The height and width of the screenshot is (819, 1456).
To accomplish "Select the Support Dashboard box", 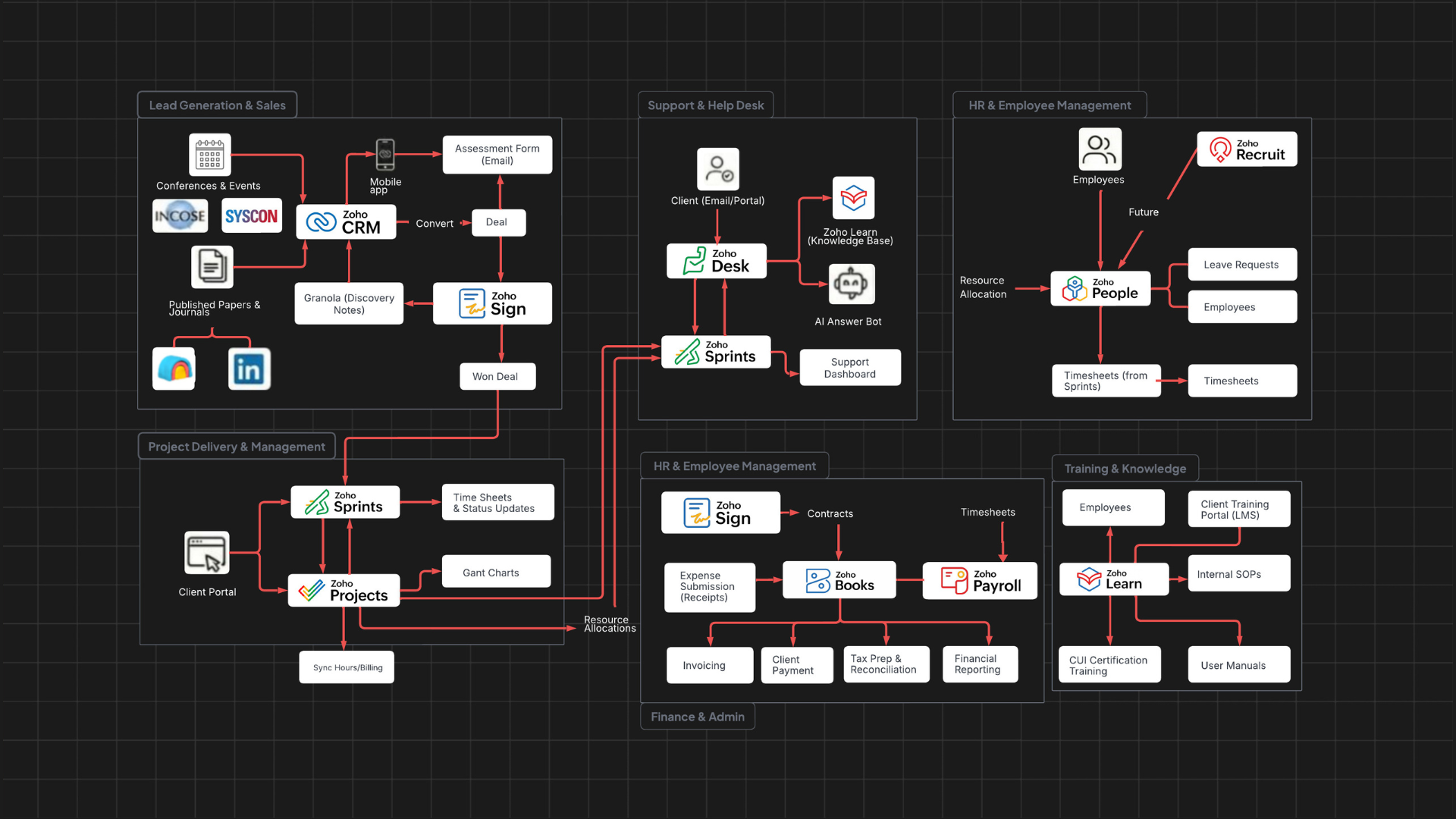I will pos(850,368).
